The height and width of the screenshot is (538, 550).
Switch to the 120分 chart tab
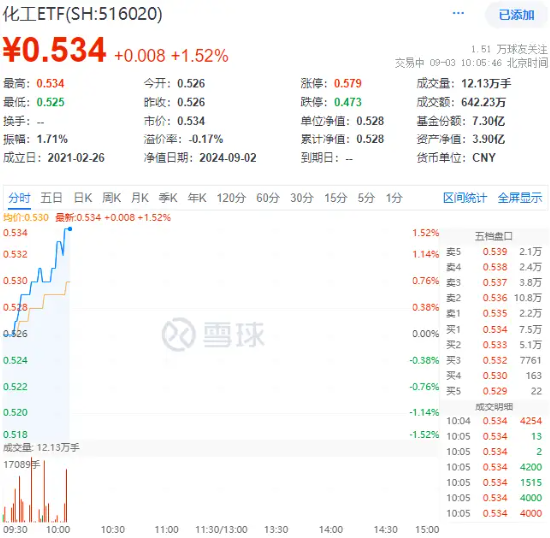click(x=231, y=198)
